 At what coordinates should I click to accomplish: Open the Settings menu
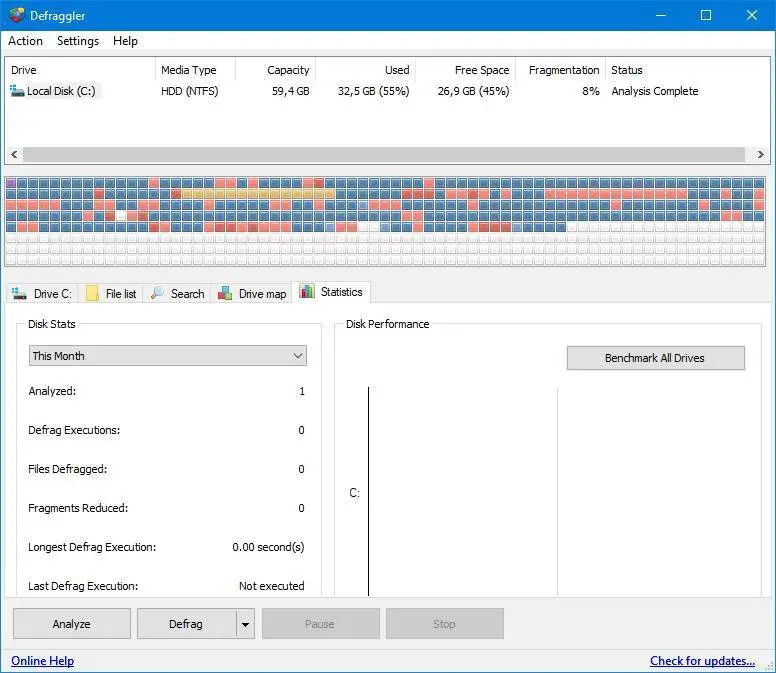(78, 41)
